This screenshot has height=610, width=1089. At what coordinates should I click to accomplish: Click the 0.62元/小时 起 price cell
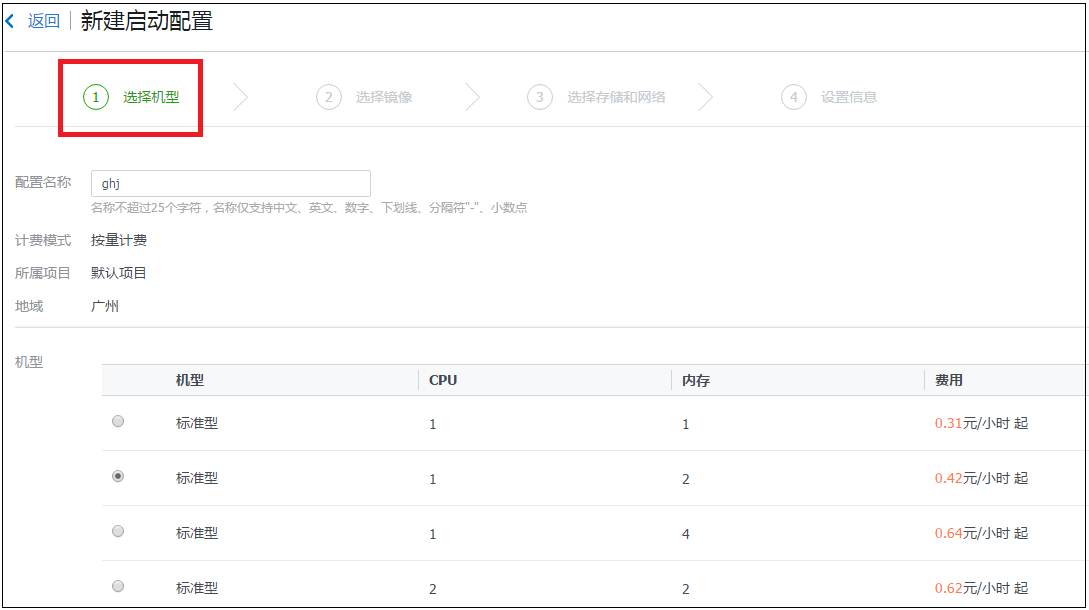point(981,588)
